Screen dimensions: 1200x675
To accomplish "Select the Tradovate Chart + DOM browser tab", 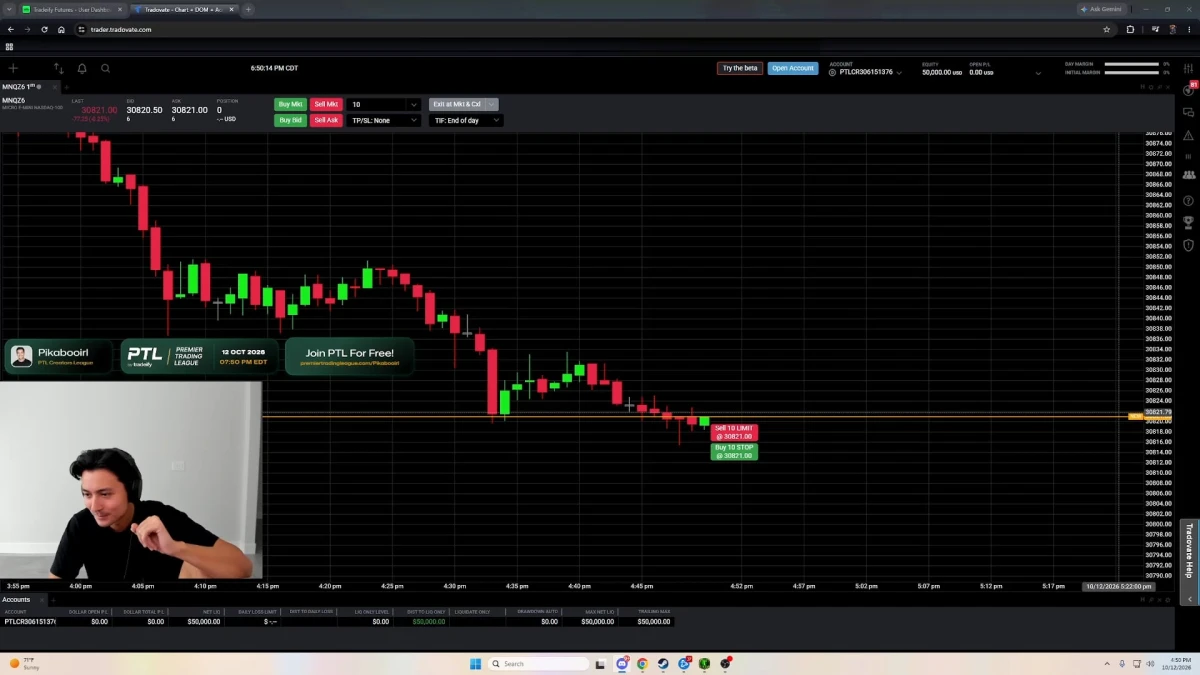I will tap(184, 9).
